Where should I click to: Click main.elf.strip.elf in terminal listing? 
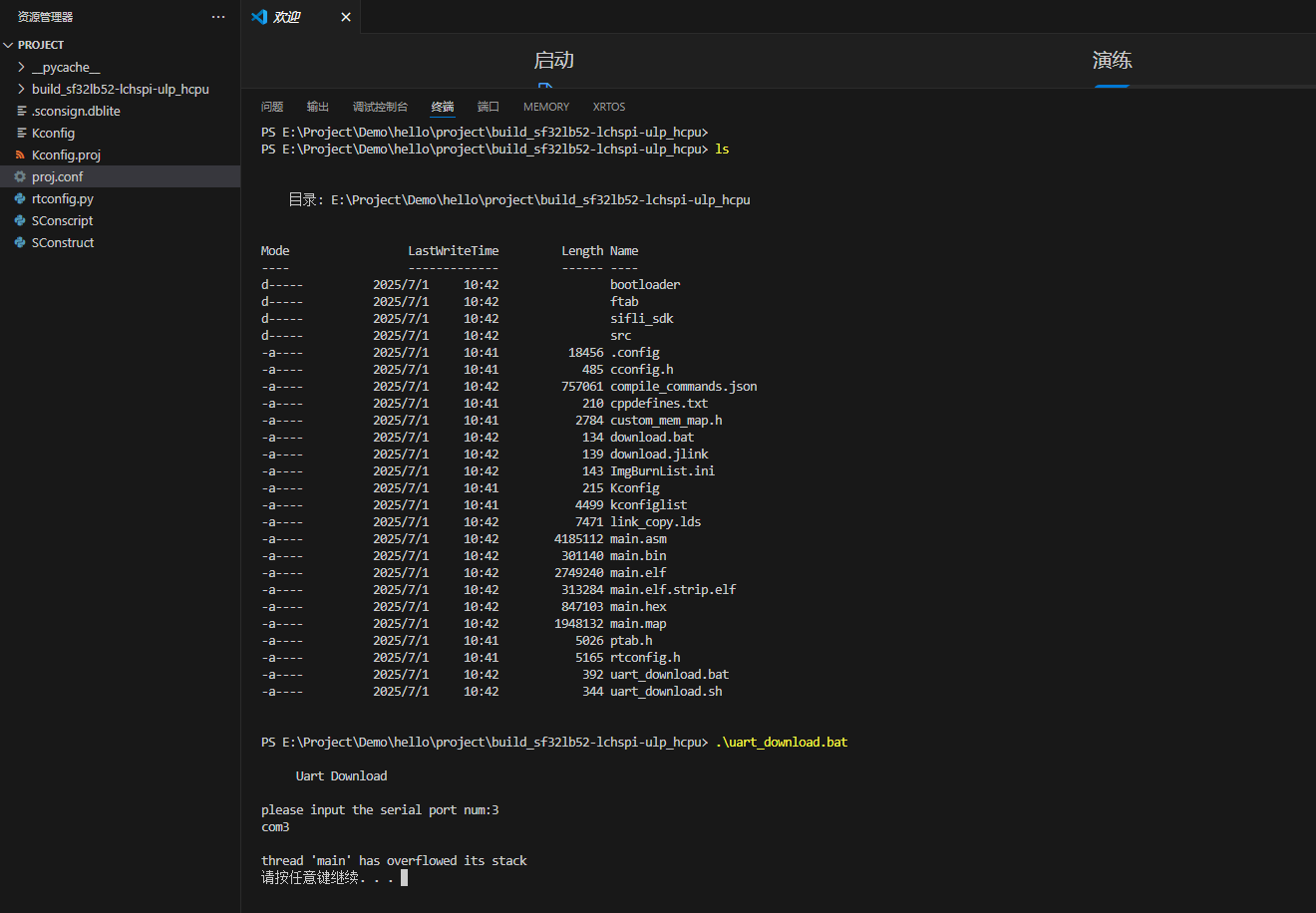click(x=673, y=590)
